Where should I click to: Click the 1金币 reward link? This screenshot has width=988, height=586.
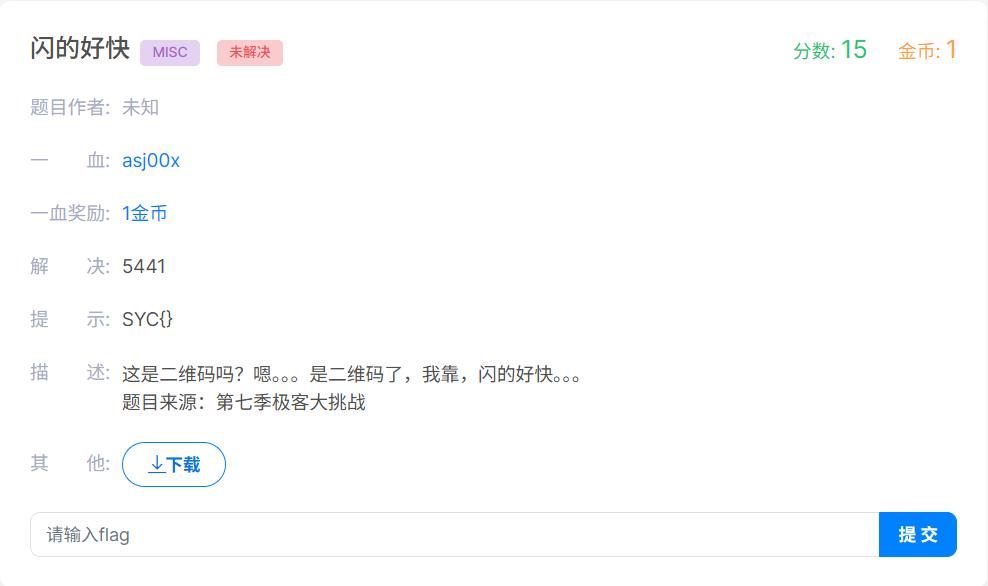click(144, 214)
